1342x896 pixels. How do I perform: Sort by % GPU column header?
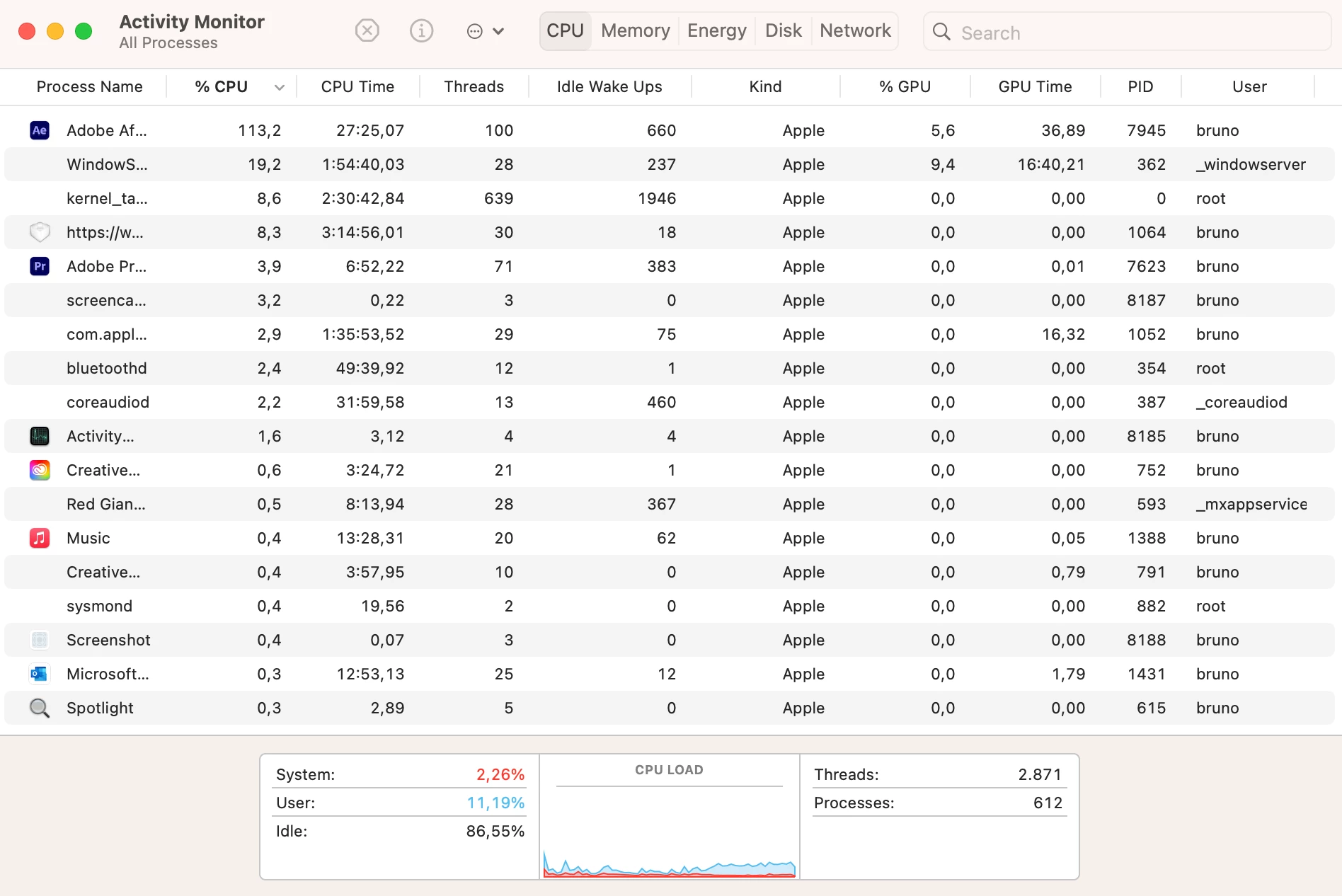click(905, 87)
